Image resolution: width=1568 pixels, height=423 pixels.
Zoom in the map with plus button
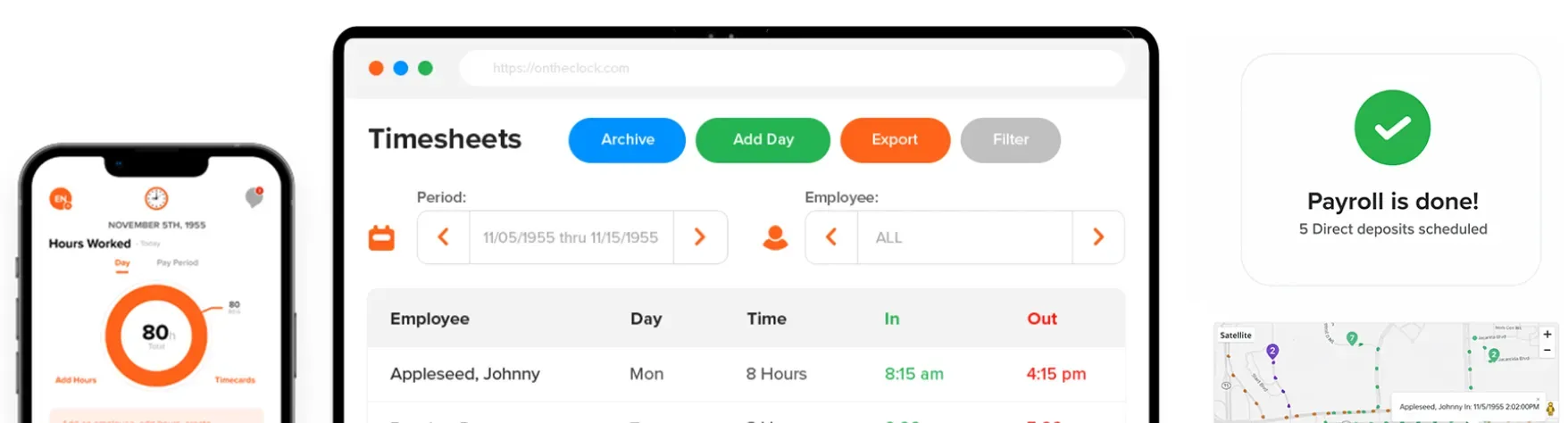click(x=1547, y=335)
